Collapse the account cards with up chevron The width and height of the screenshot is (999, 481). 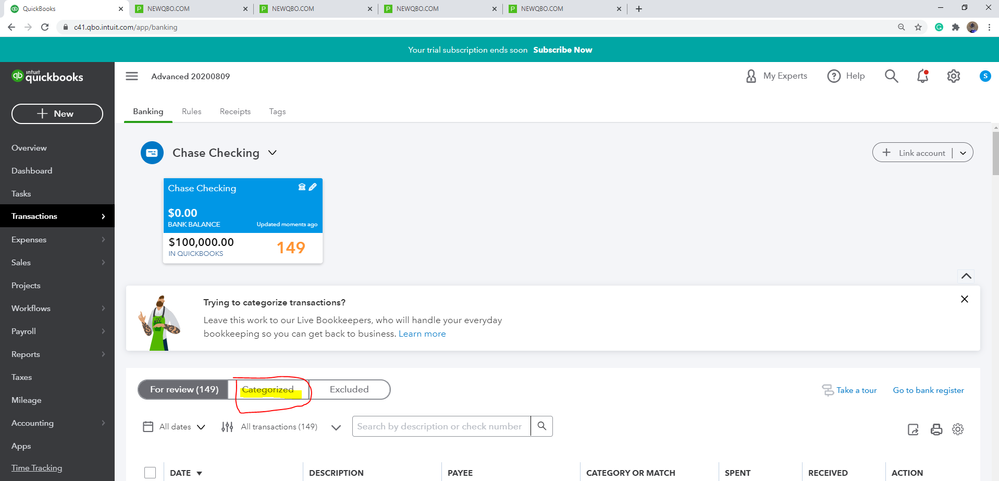967,276
